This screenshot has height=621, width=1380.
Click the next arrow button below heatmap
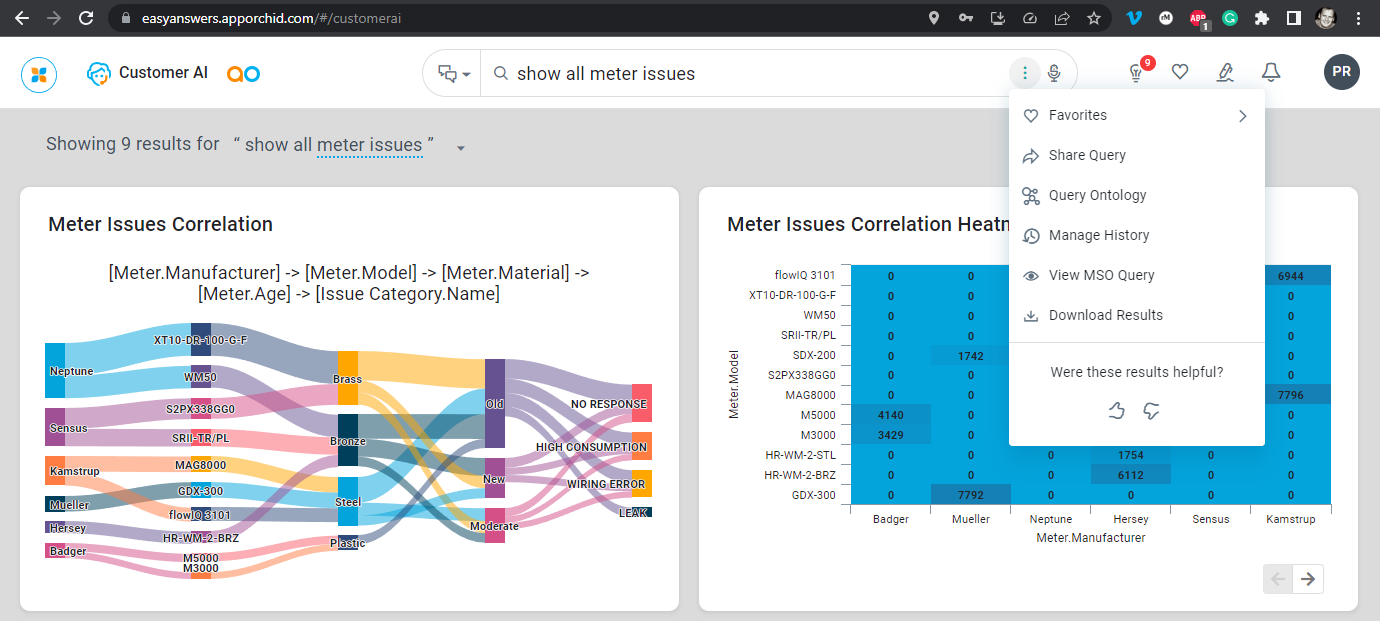pyautogui.click(x=1308, y=578)
